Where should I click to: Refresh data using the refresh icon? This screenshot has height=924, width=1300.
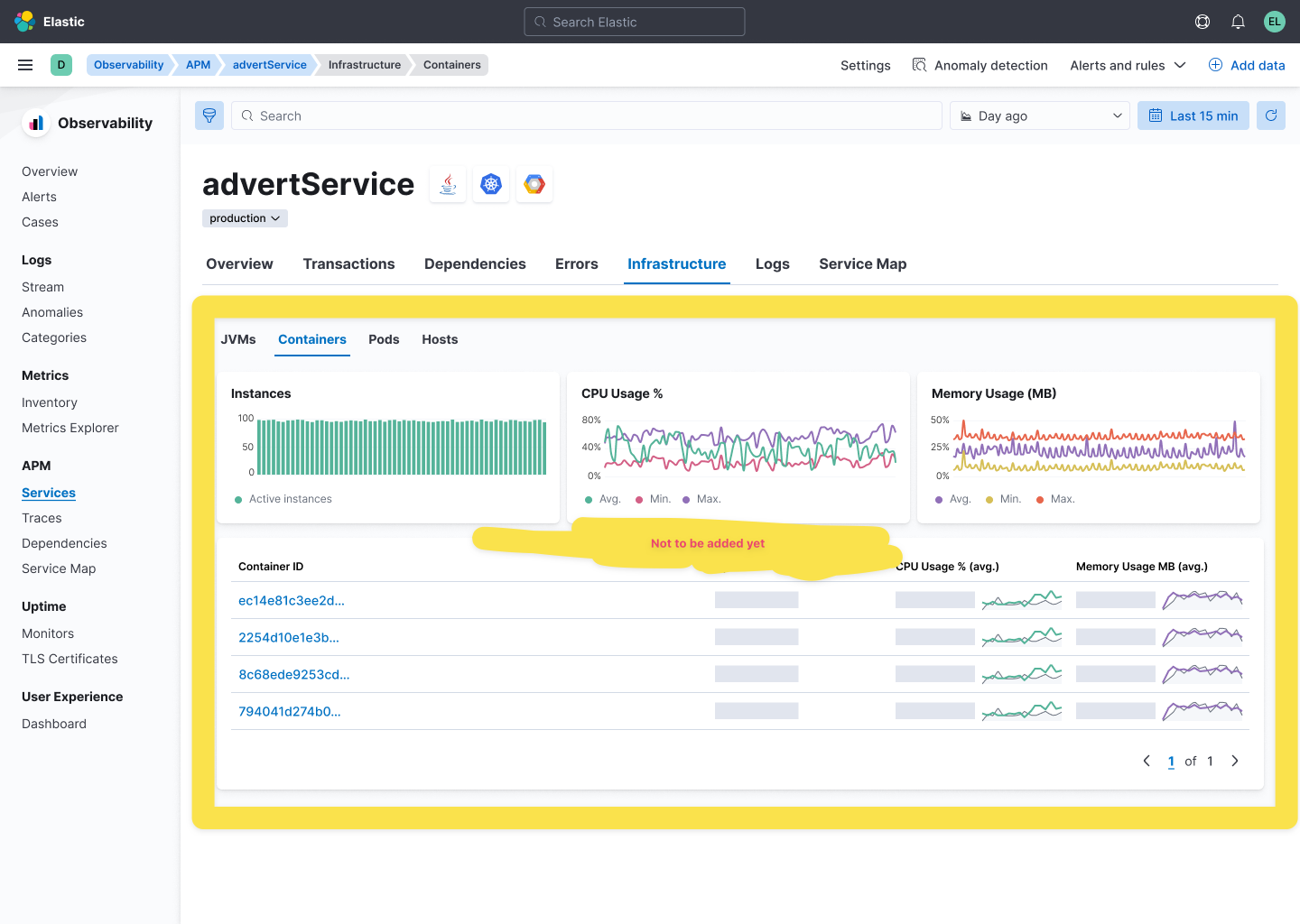click(1270, 115)
